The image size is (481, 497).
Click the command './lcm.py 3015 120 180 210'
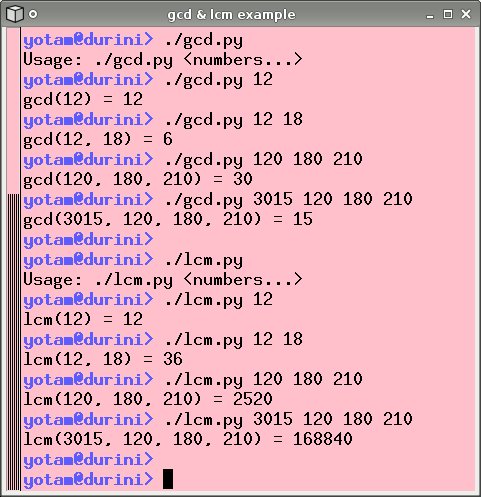tap(289, 419)
